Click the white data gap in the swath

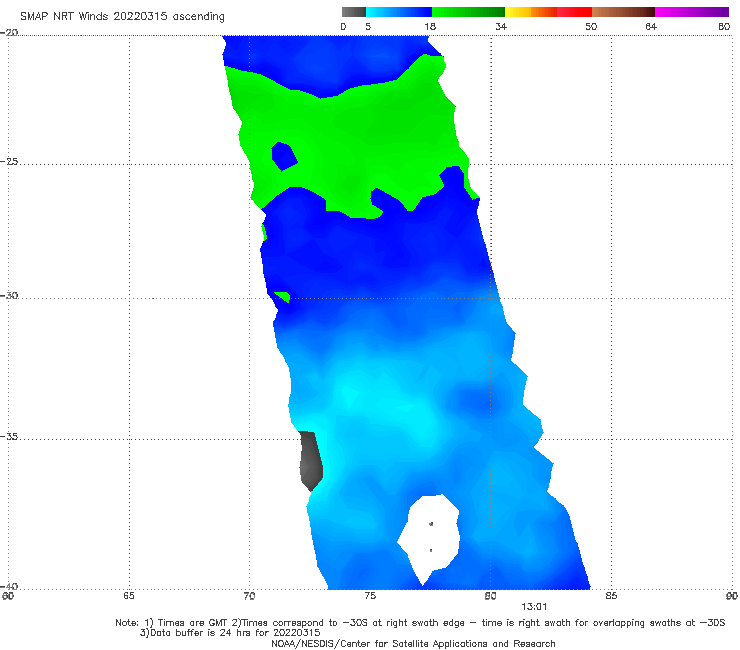pyautogui.click(x=430, y=538)
